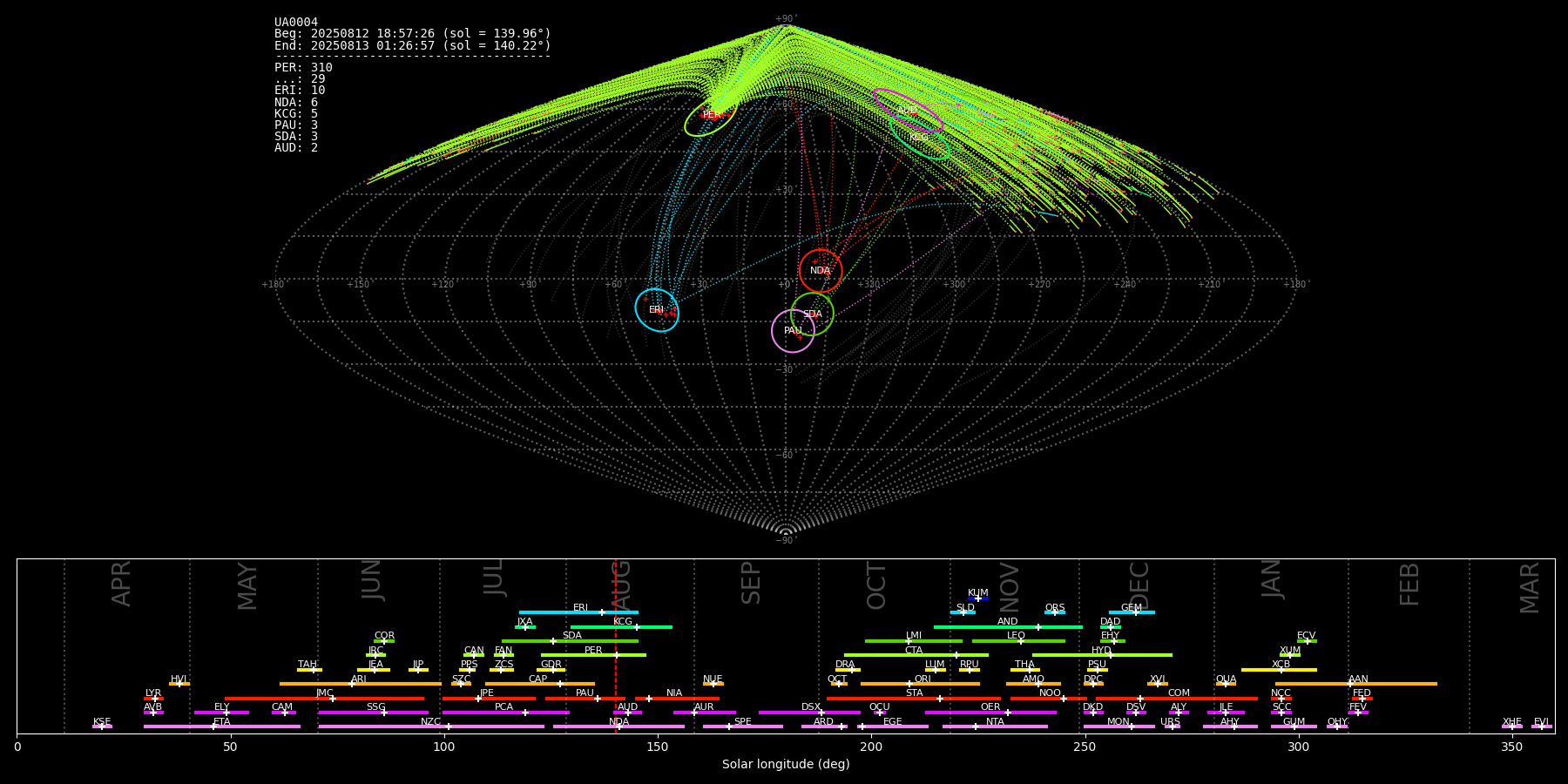Click the NOO shower label in the timeline
The width and height of the screenshot is (1568, 784).
(x=1050, y=693)
